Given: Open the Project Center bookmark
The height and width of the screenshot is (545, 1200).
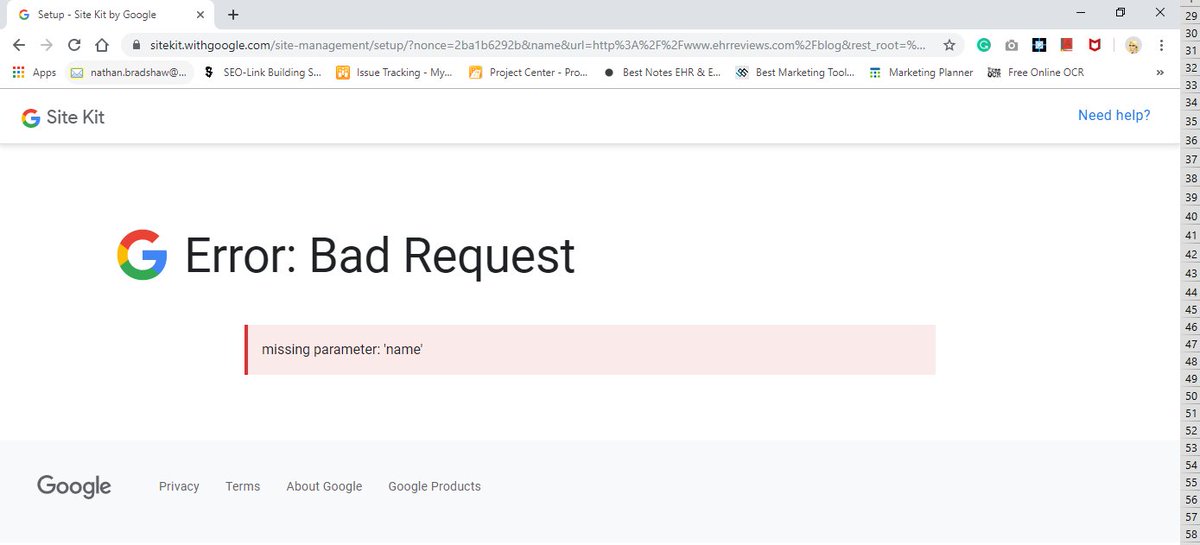Looking at the screenshot, I should click(x=528, y=72).
